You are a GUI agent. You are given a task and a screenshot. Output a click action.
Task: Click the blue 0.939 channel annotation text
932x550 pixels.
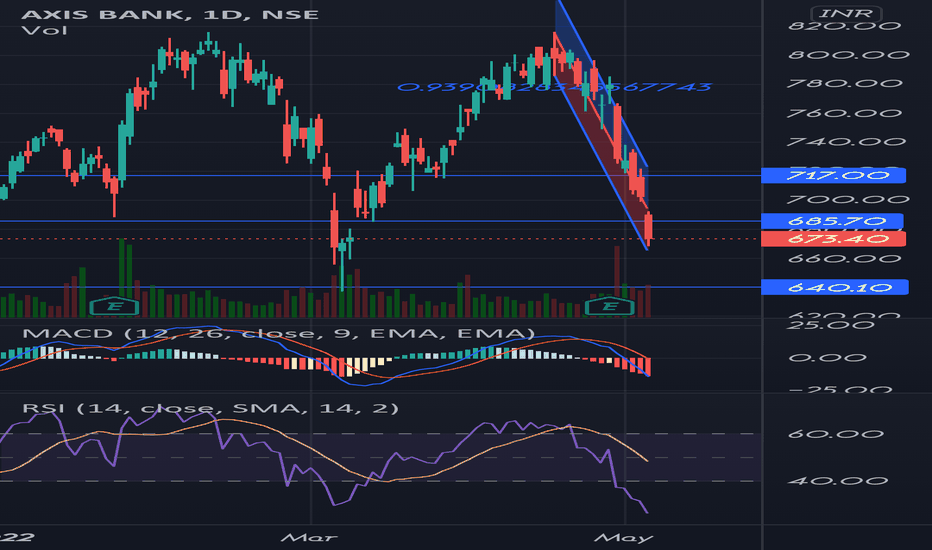click(x=554, y=87)
